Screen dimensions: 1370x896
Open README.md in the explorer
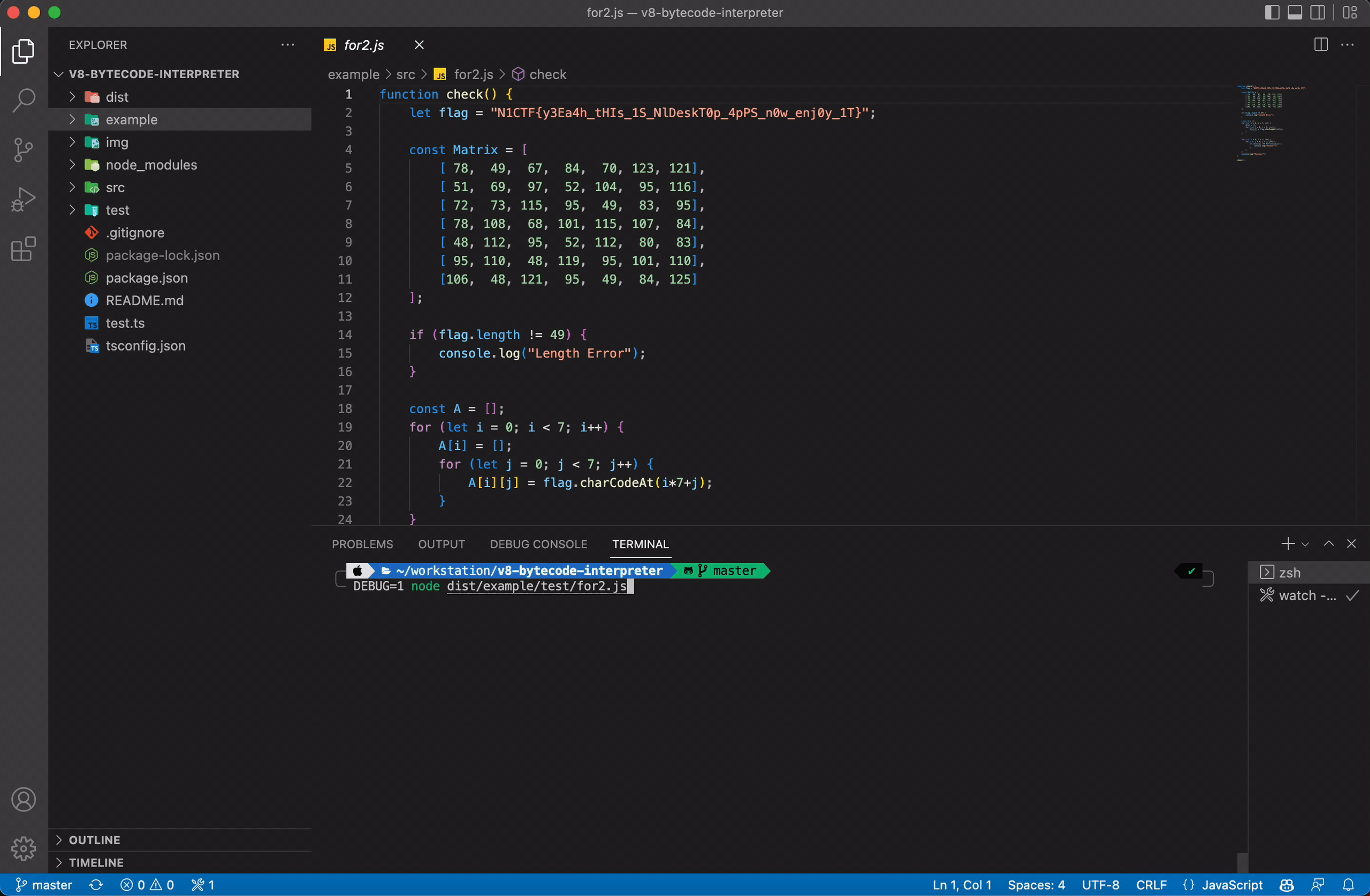pyautogui.click(x=144, y=301)
